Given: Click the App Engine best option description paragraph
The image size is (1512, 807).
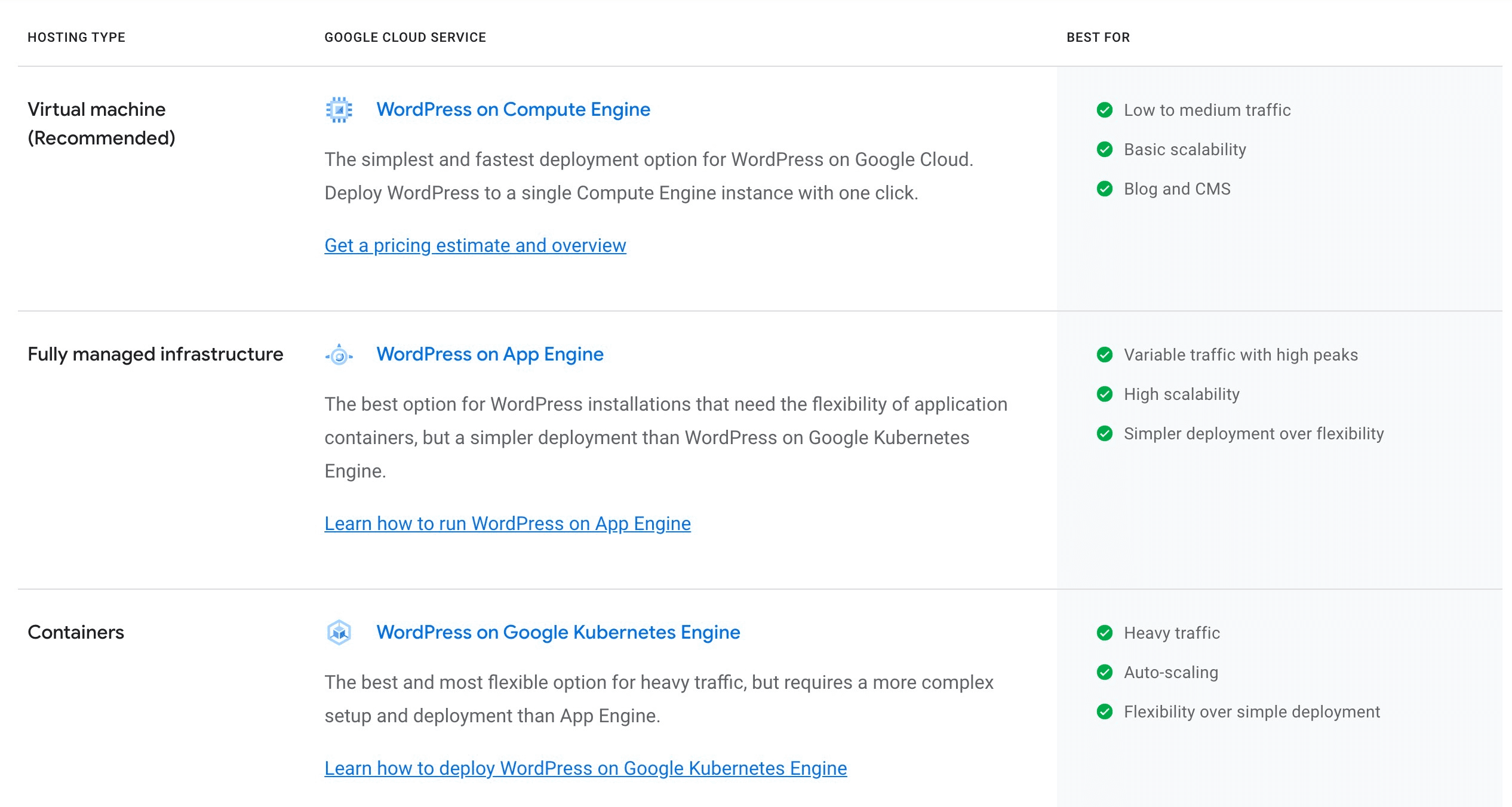Looking at the screenshot, I should pos(666,438).
